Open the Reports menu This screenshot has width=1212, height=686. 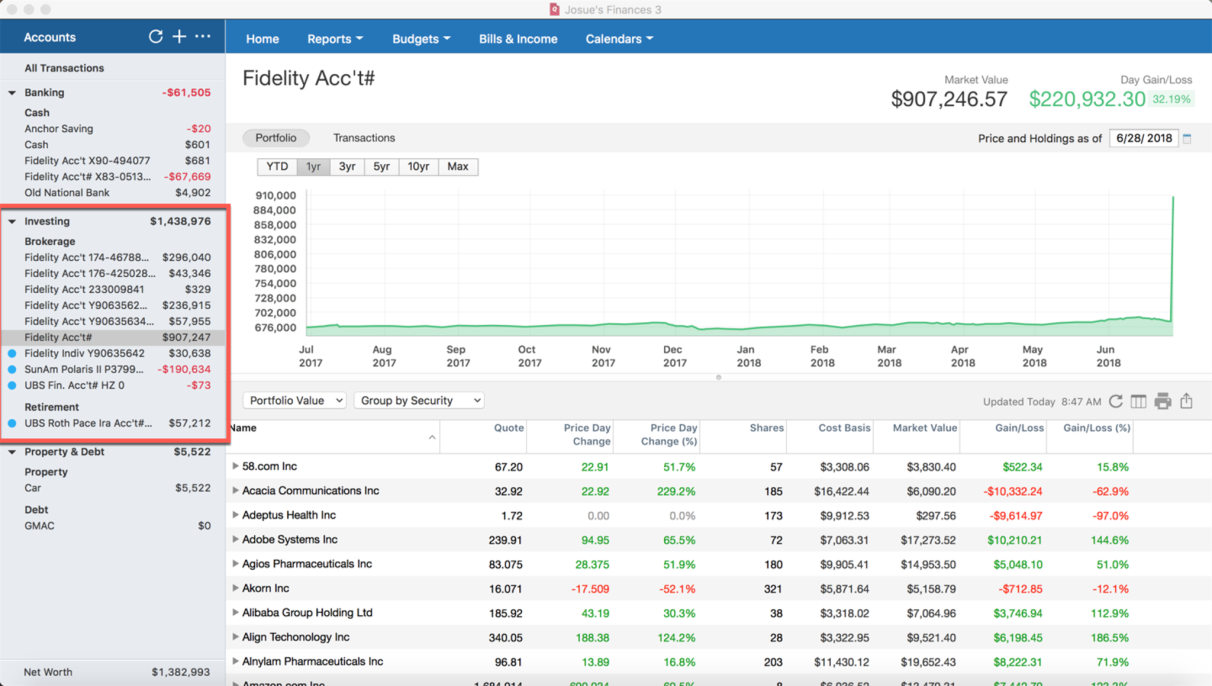click(334, 39)
